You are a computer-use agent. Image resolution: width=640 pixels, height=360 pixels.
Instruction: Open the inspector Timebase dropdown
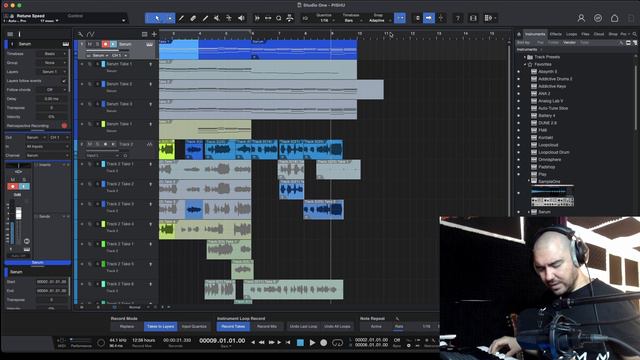[51, 53]
